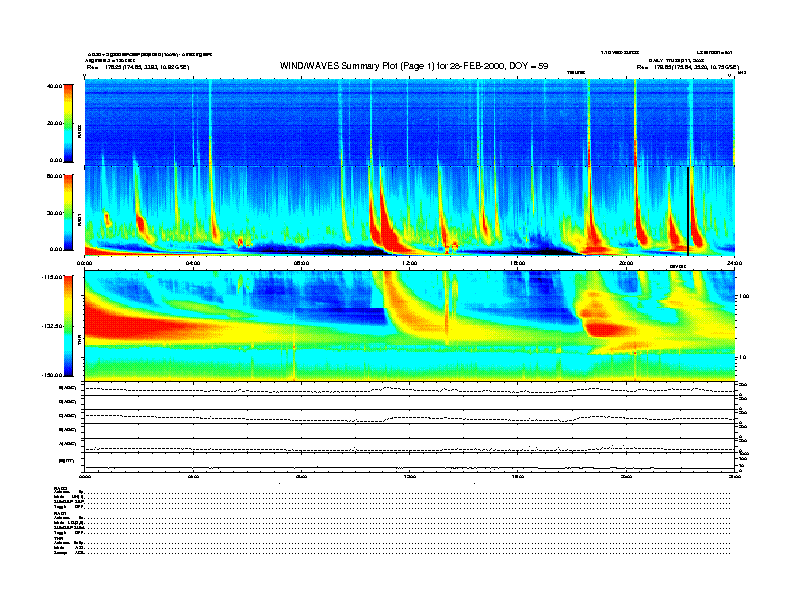Click the 10 label on TNR right axis
792x612 pixels.
click(742, 357)
